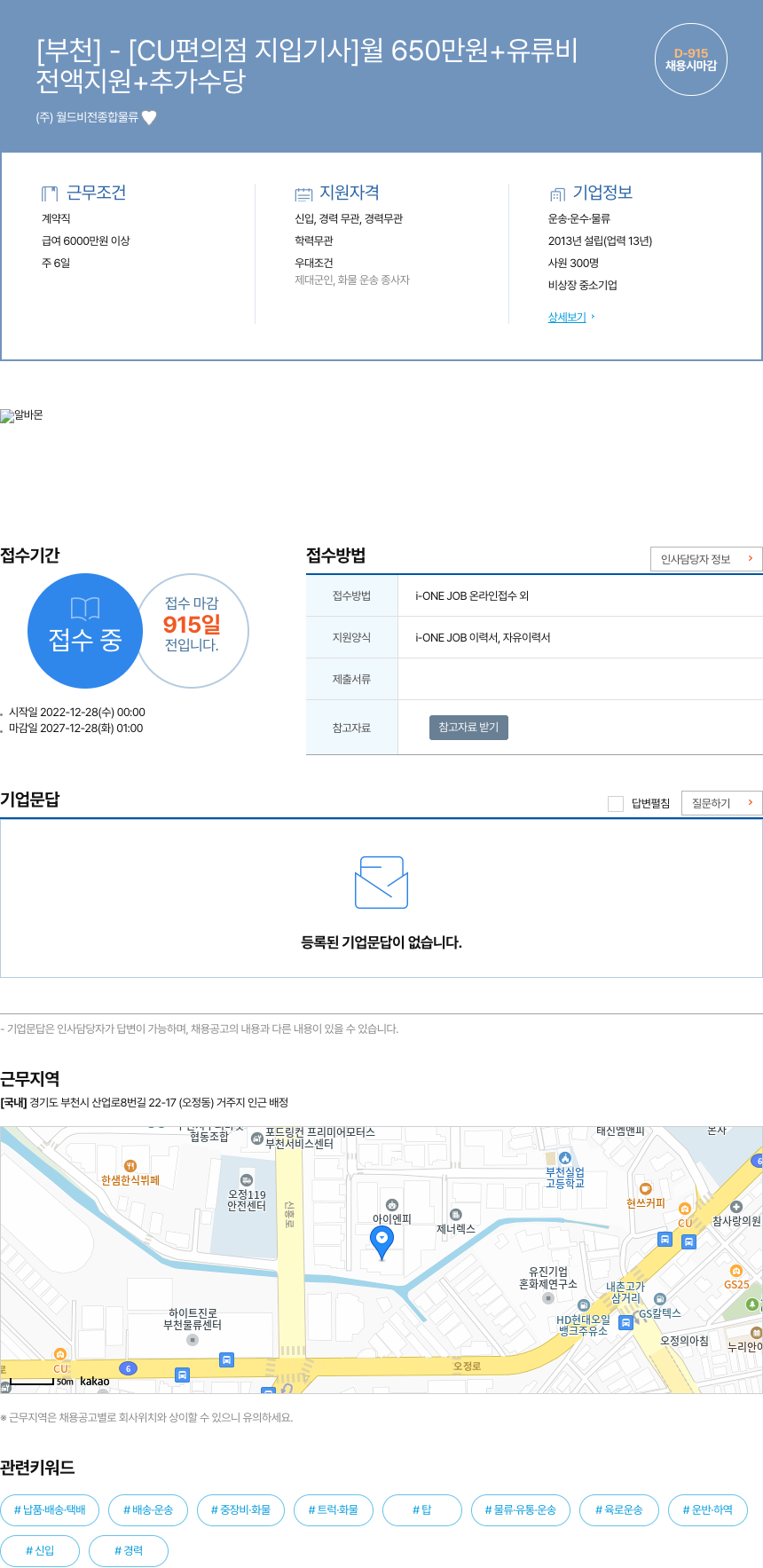Select the #물류·유통·운송 keyword tag
Image resolution: width=763 pixels, height=1568 pixels.
(521, 1509)
